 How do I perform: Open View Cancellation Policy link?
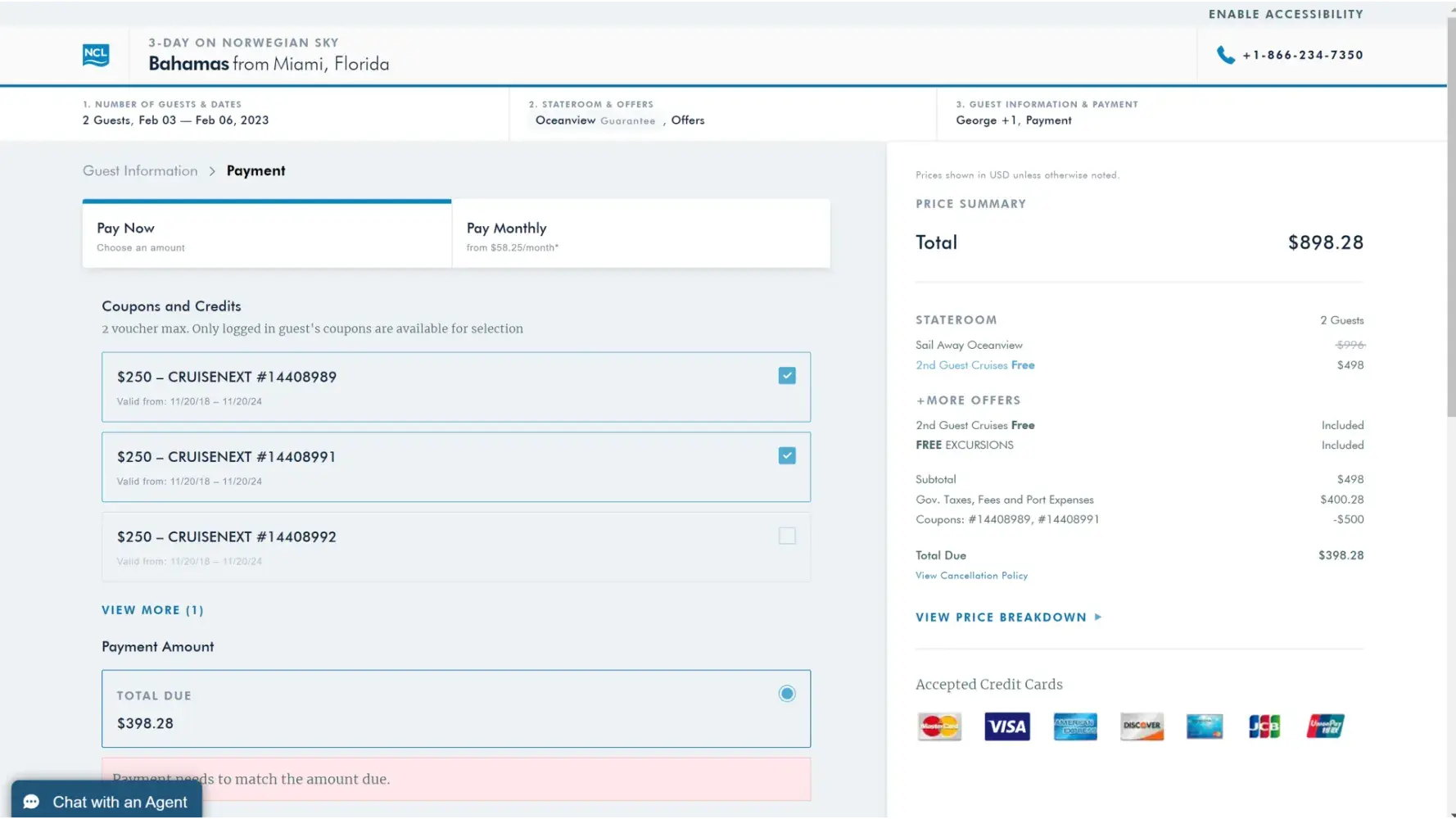(x=971, y=576)
